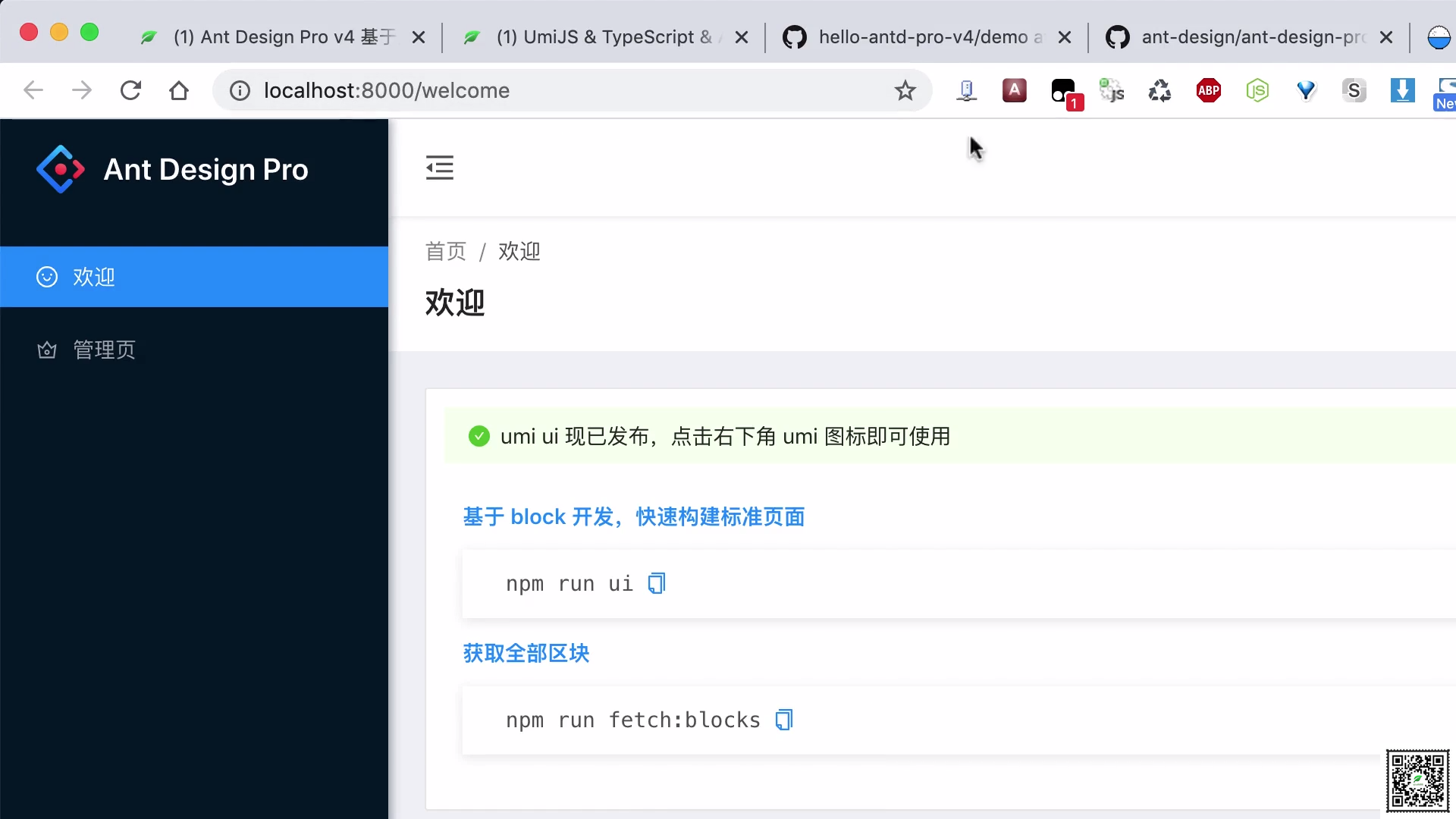Copy the 'npm run ui' command

pos(657,583)
